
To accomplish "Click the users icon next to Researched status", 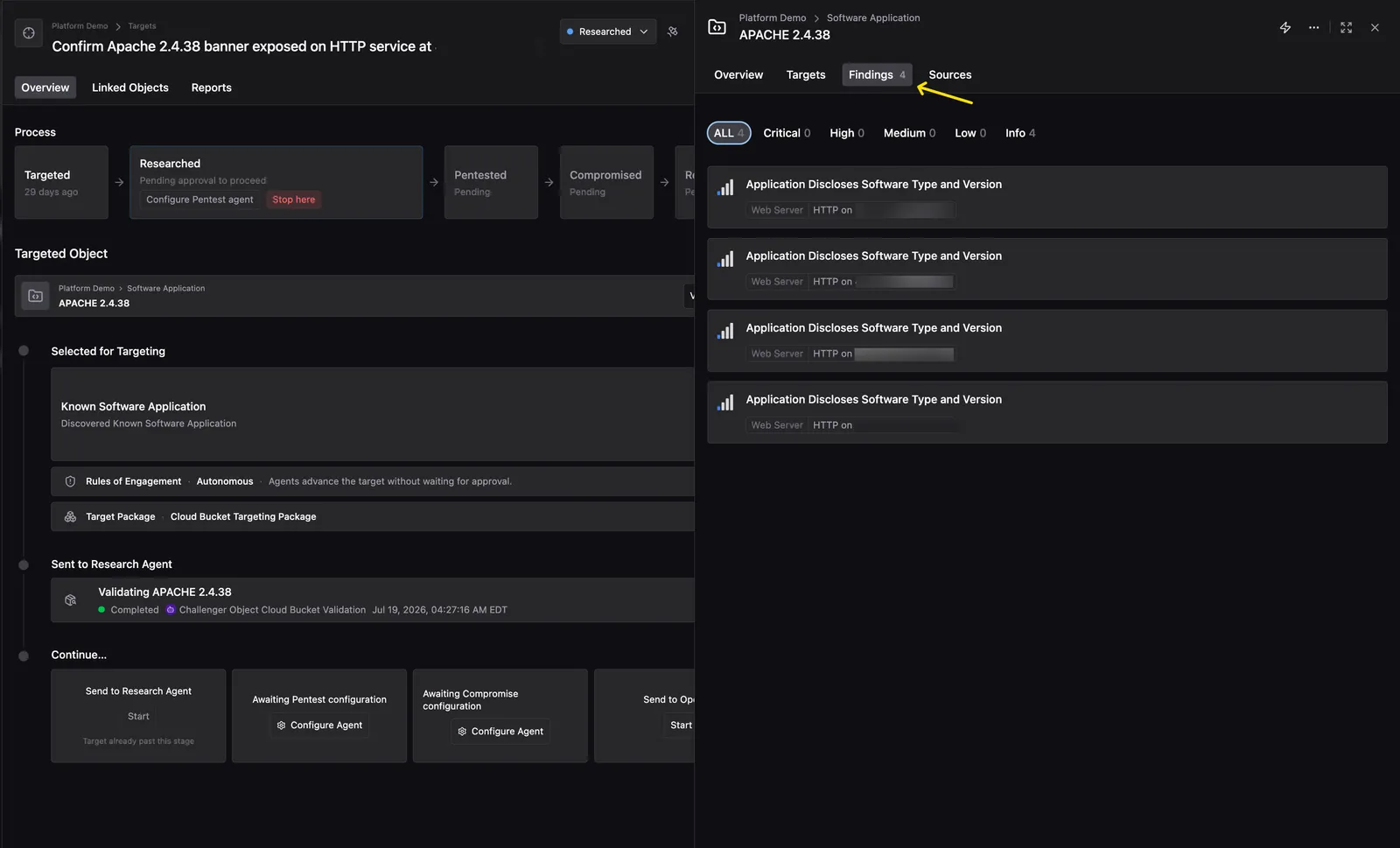I will (x=673, y=32).
